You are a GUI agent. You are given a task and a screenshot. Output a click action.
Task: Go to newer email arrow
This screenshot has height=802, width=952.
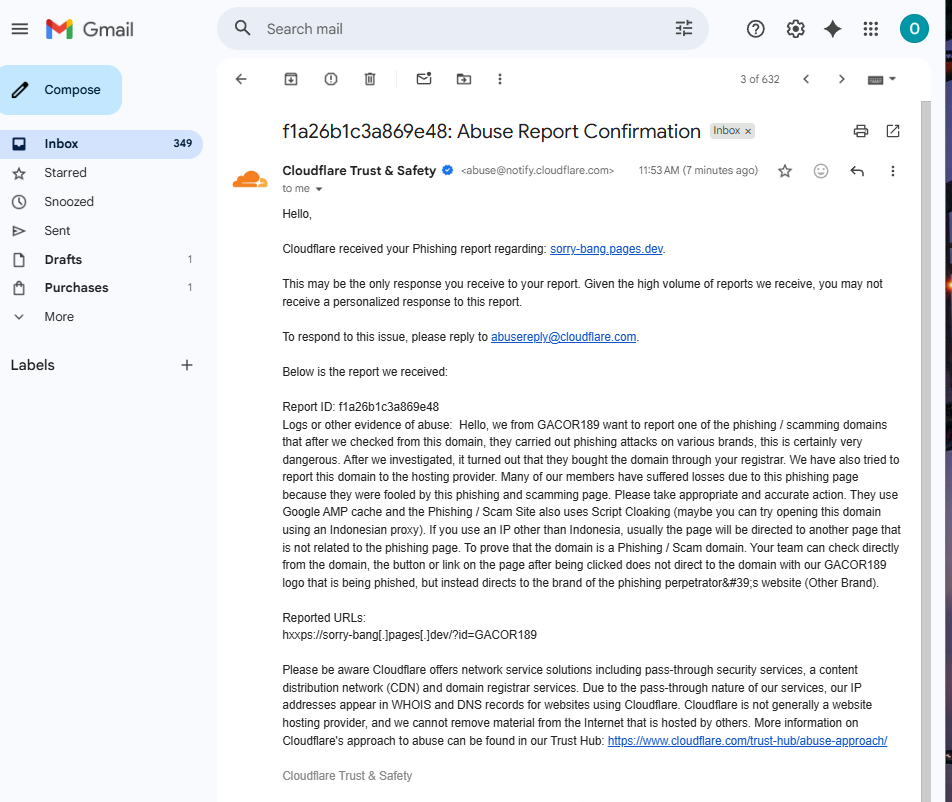[806, 79]
